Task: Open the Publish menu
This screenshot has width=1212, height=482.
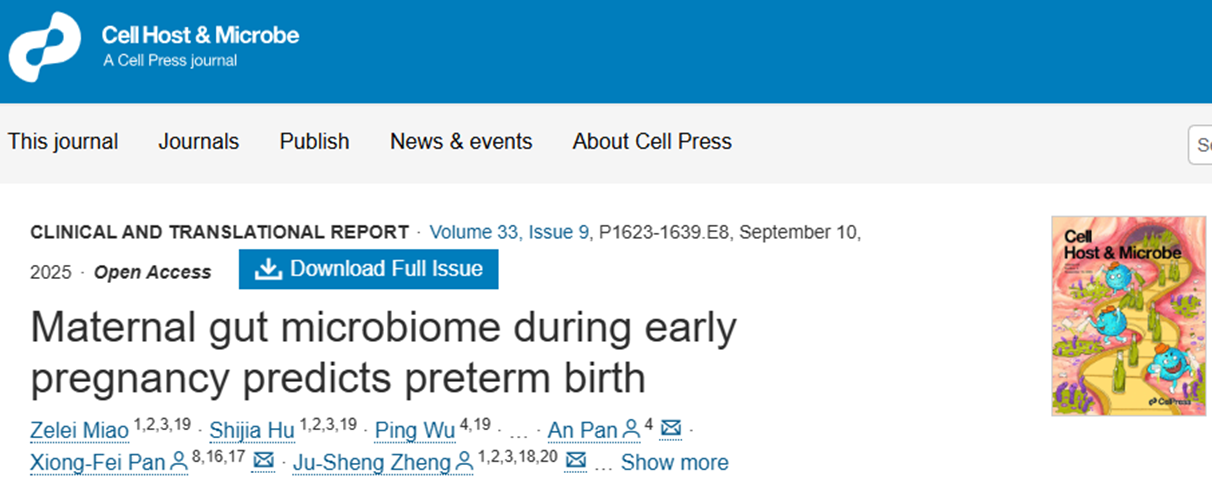Action: (x=314, y=142)
